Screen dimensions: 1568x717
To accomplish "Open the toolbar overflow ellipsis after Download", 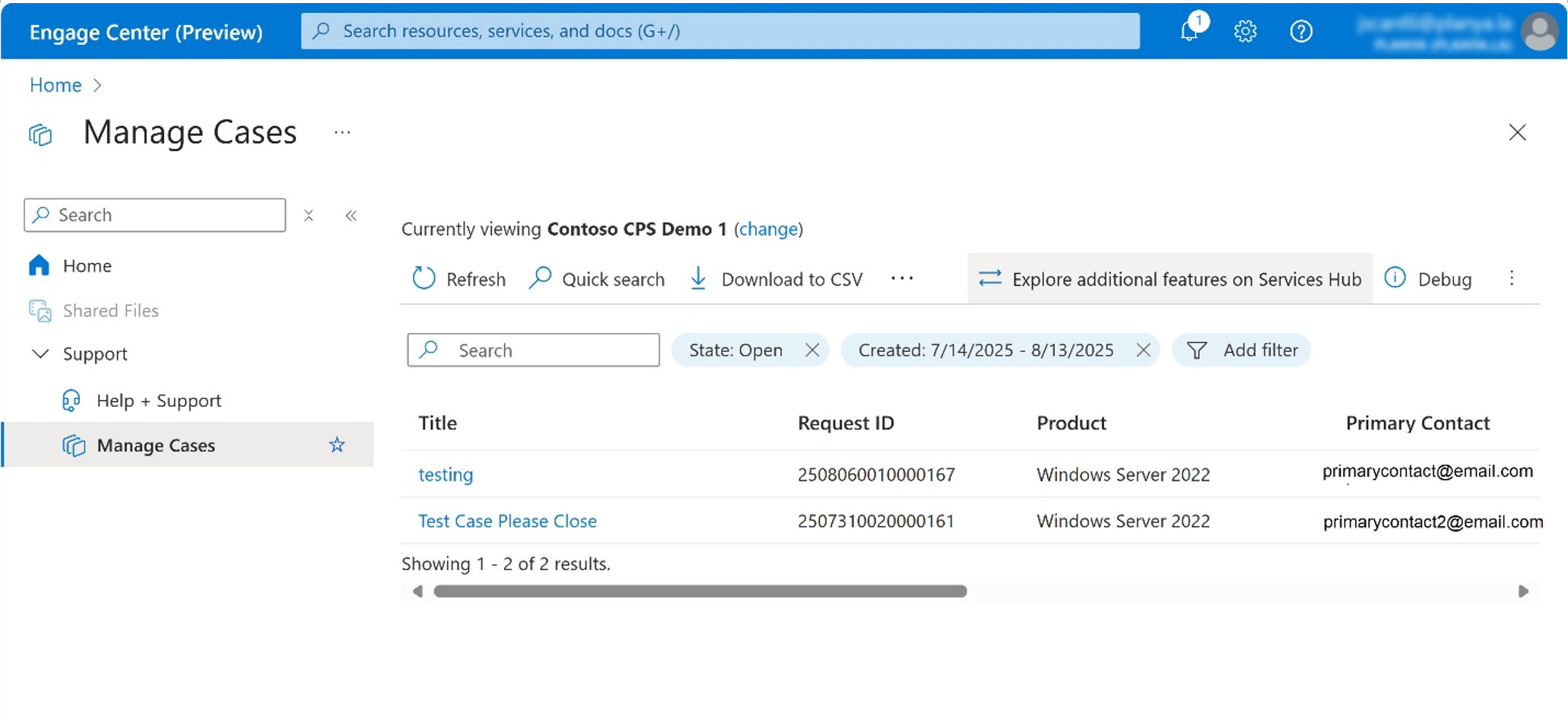I will (x=902, y=278).
